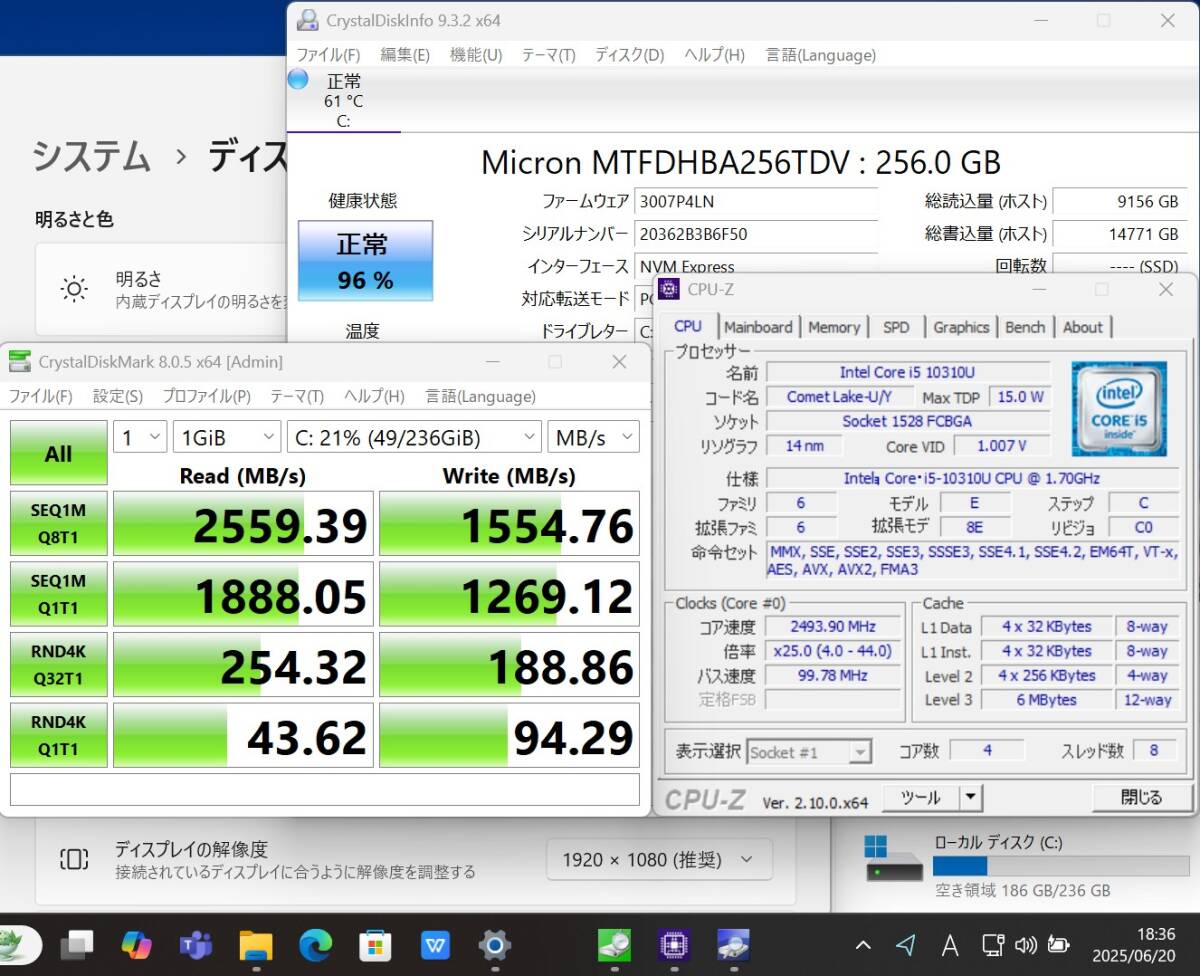Screen dimensions: 1200x976
Task: Open CrystalDiskMark 言語(Language) menu
Action: click(x=480, y=396)
